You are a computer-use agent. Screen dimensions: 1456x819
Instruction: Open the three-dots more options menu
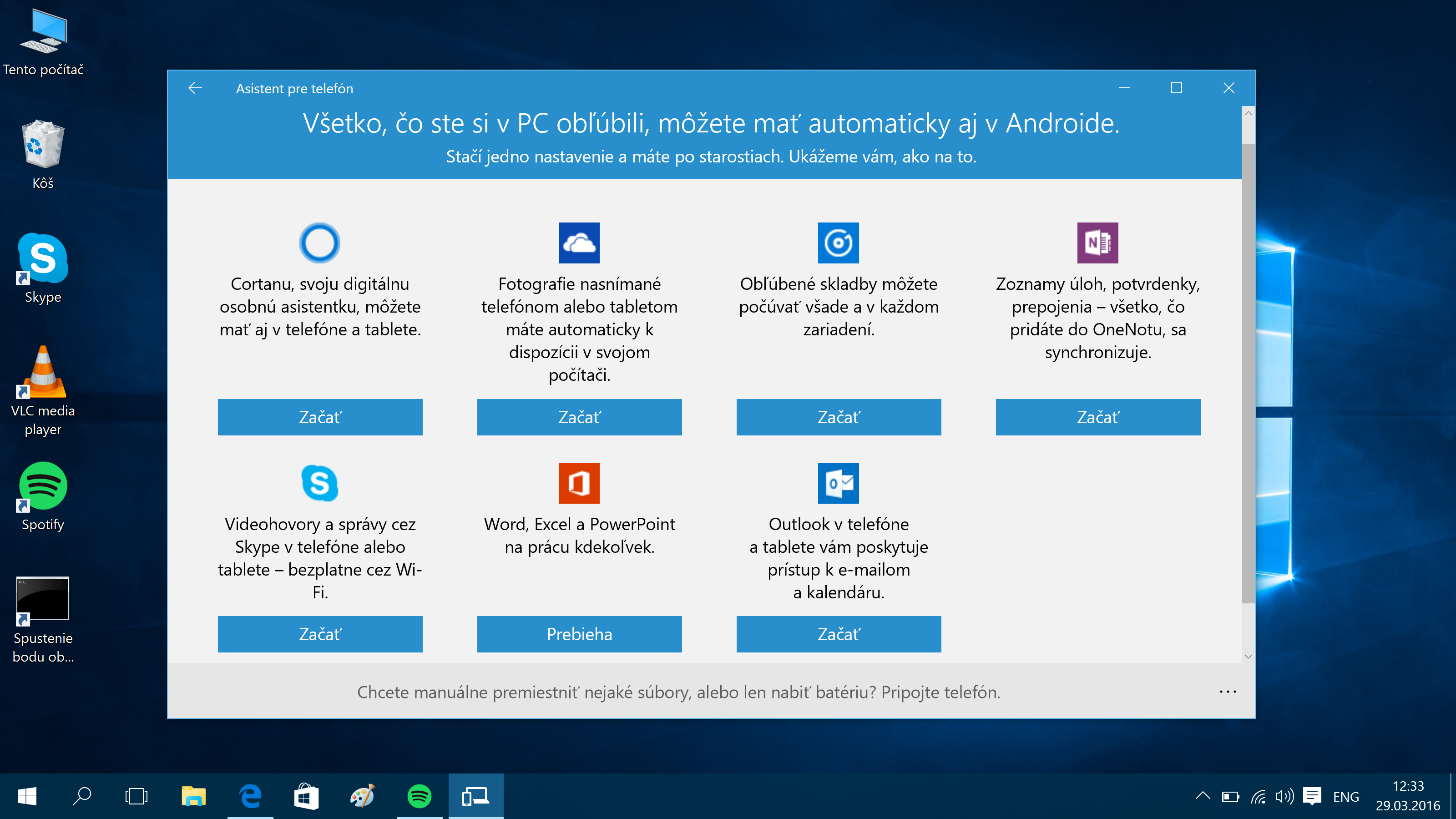(x=1228, y=691)
